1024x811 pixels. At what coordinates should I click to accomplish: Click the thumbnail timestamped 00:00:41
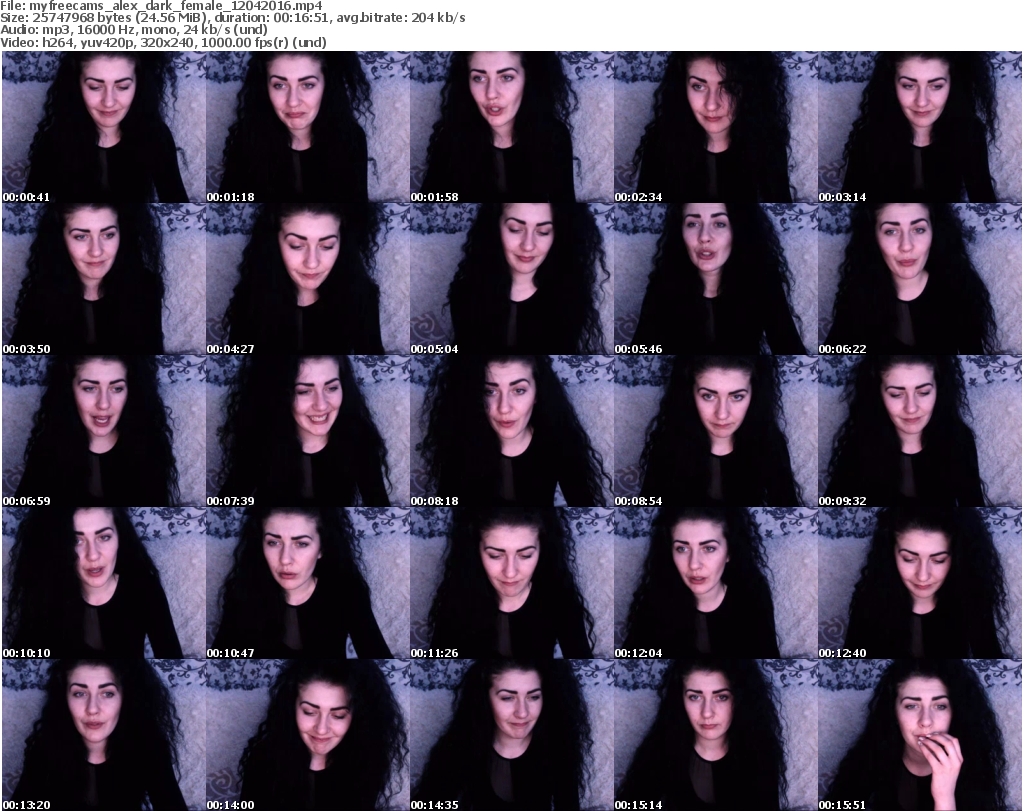click(x=103, y=127)
